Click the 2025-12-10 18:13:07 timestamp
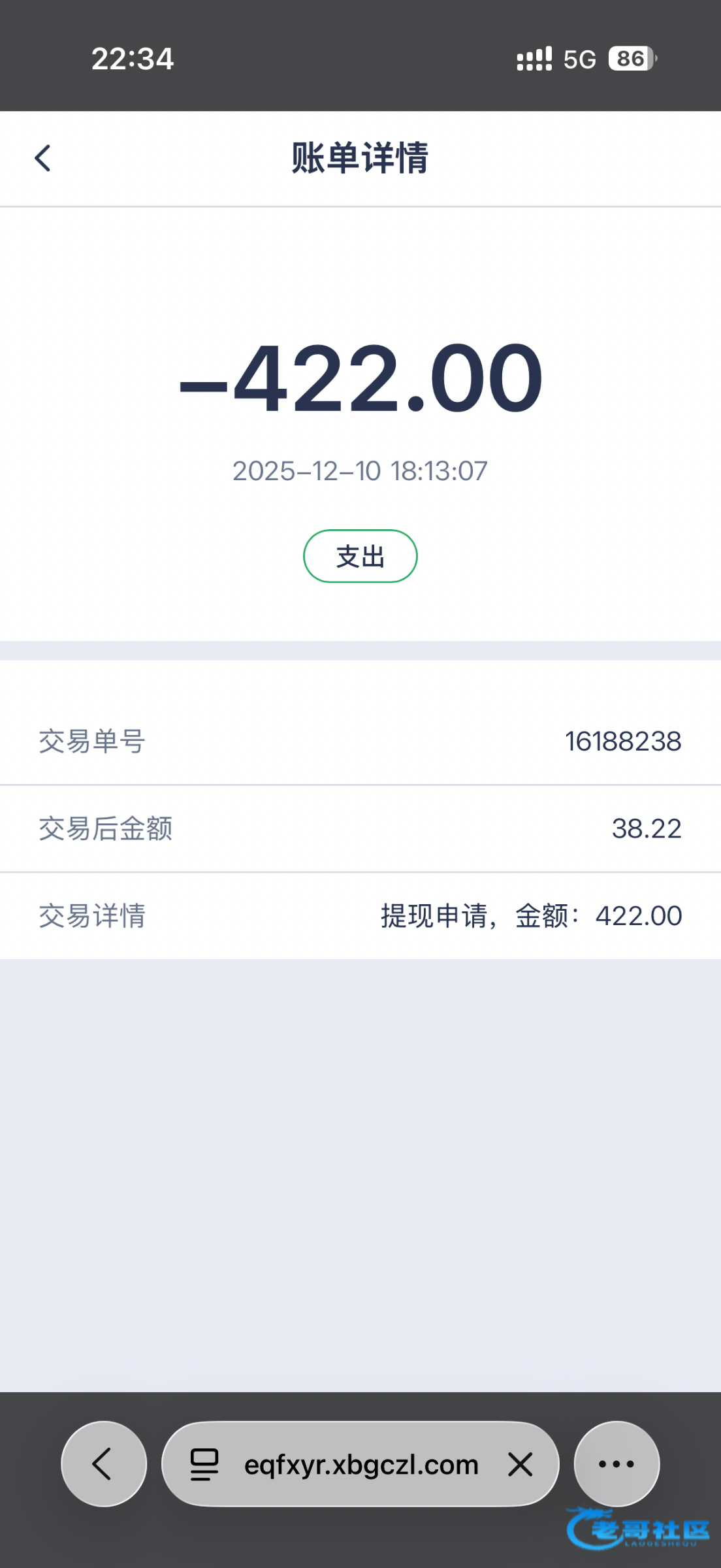721x1568 pixels. 360,471
